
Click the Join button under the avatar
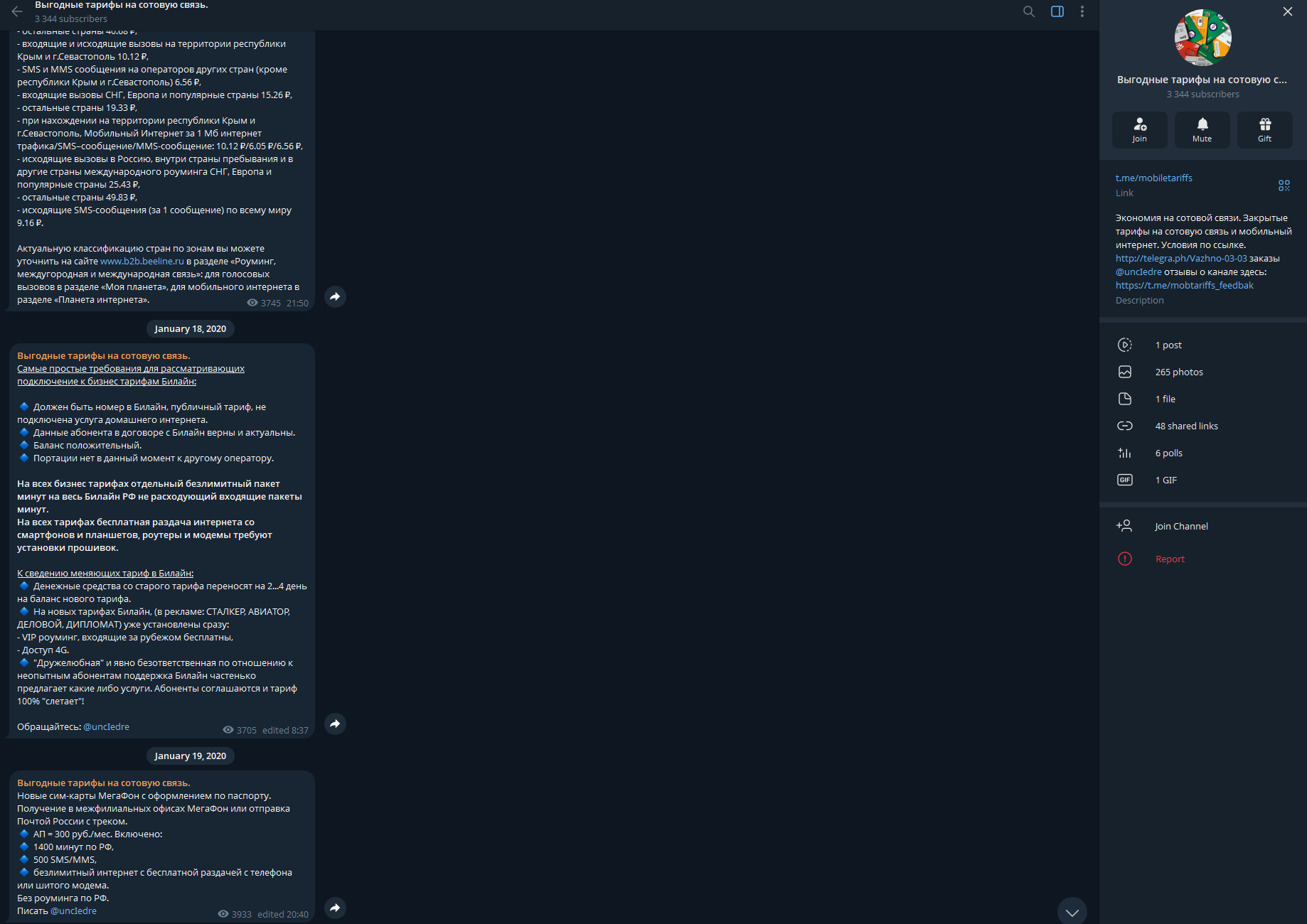1140,130
